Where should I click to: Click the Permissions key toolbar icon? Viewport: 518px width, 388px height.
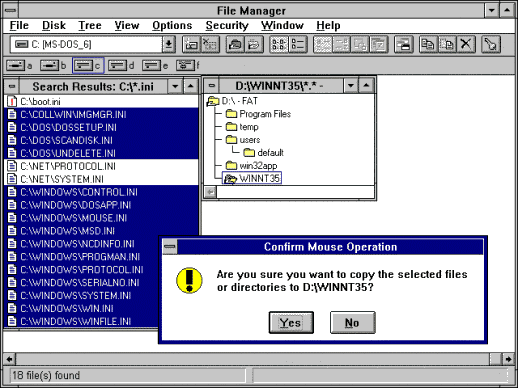[491, 44]
